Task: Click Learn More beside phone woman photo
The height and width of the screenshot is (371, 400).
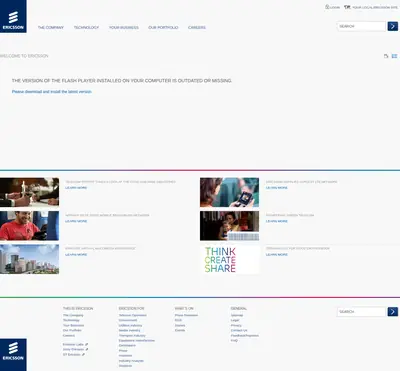Action: pyautogui.click(x=277, y=188)
